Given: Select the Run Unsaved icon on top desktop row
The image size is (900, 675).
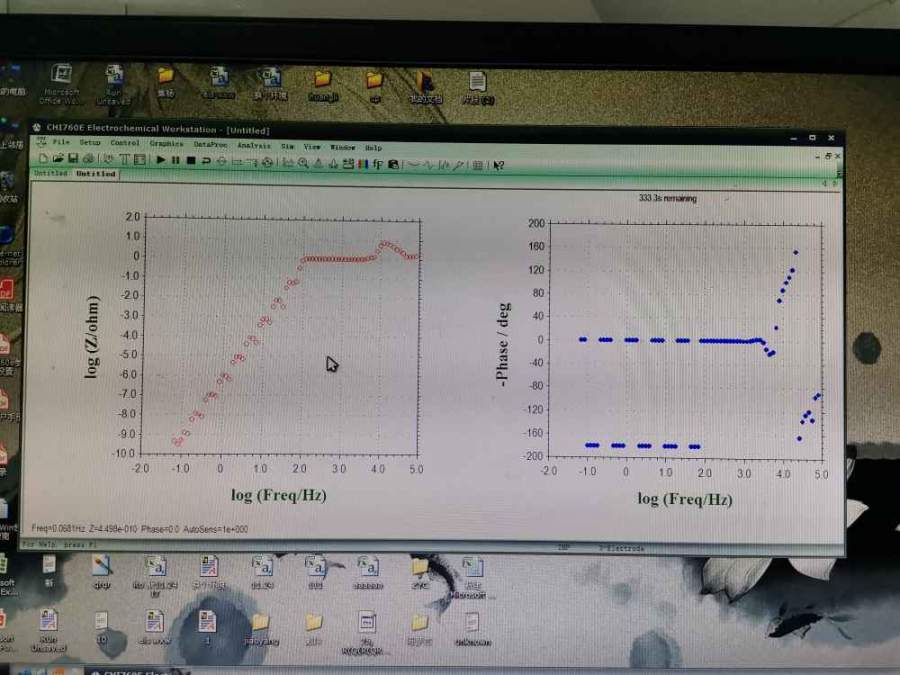Looking at the screenshot, I should (114, 84).
